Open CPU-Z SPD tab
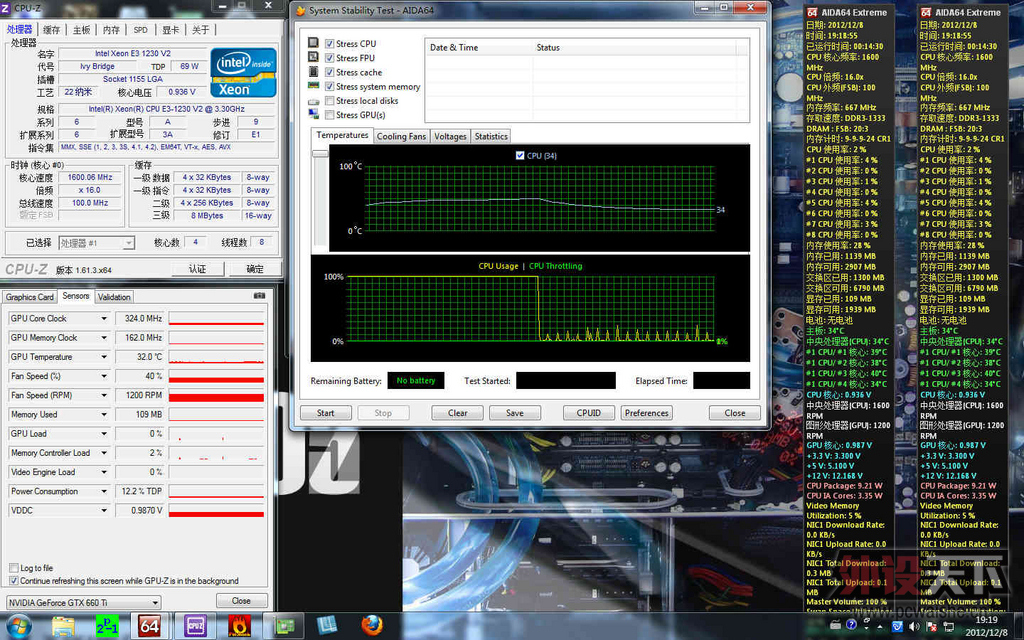 tap(140, 30)
